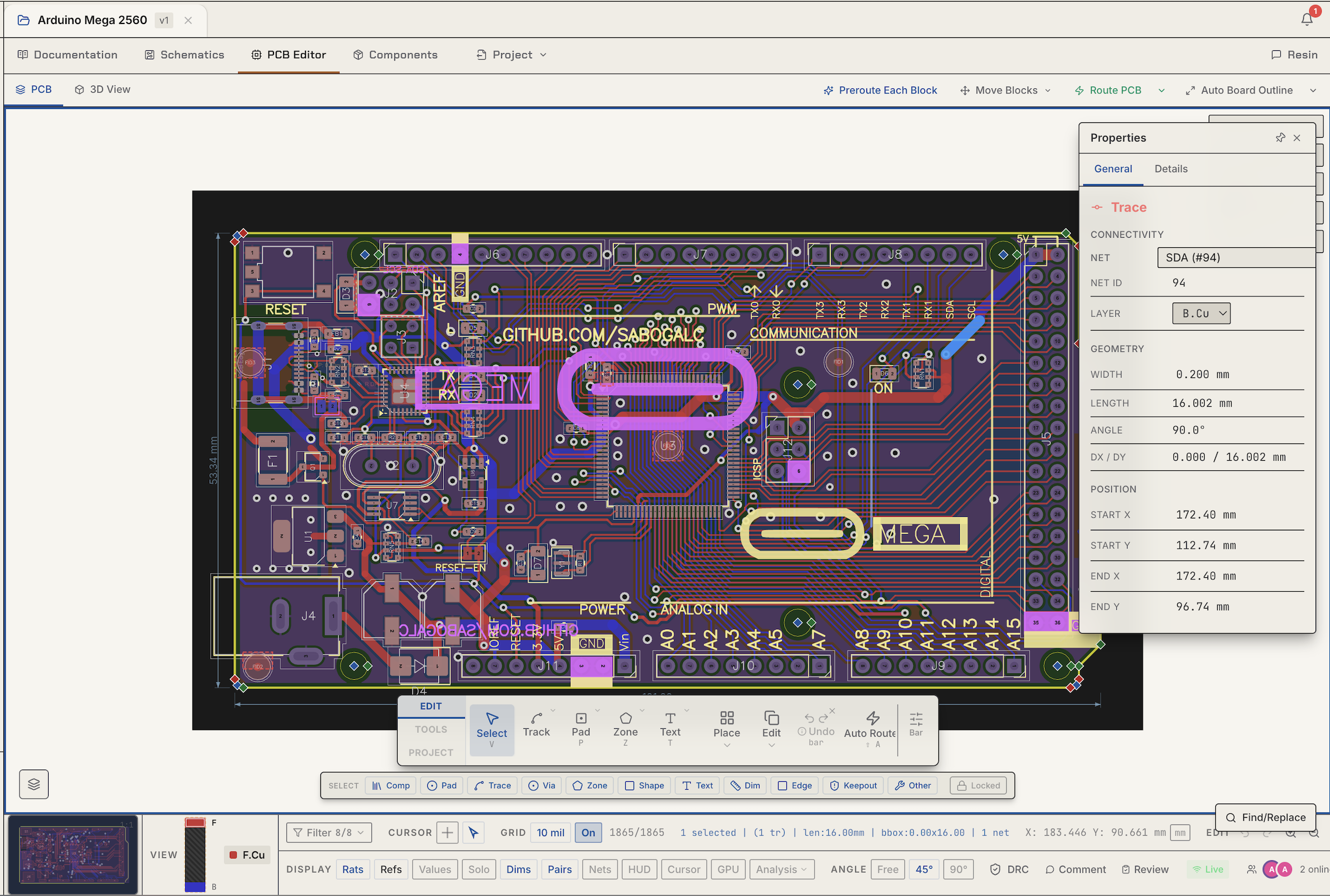This screenshot has width=1330, height=896.
Task: Open the Analysis dropdown
Action: pyautogui.click(x=781, y=869)
